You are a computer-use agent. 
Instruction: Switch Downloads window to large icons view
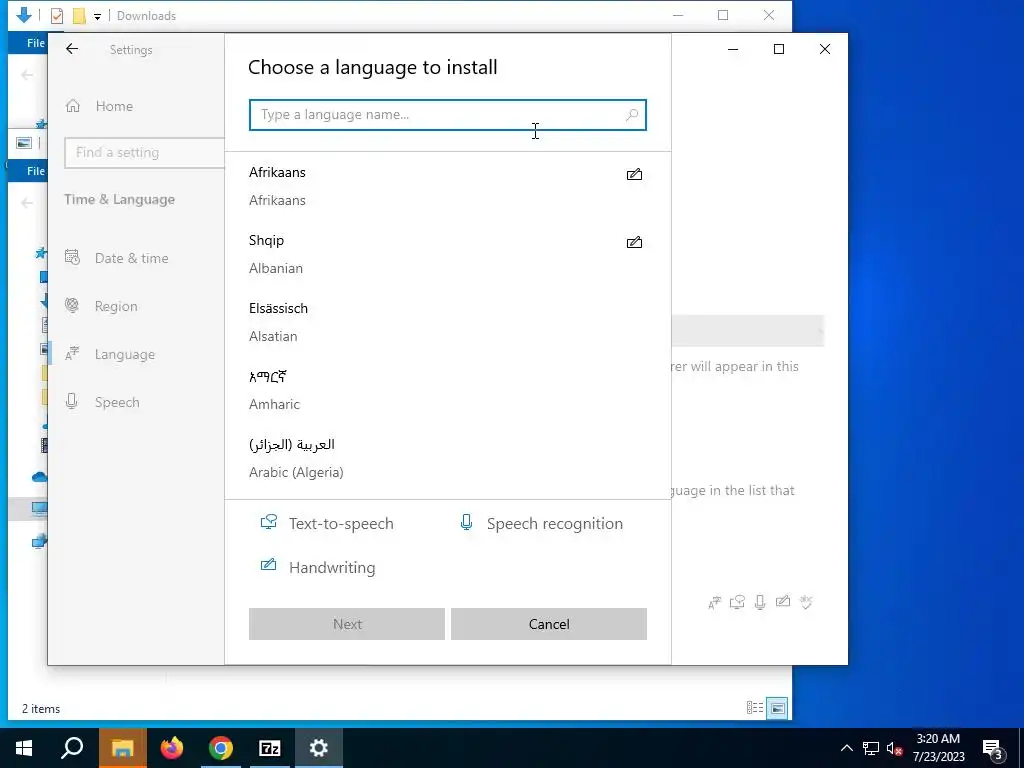[777, 707]
